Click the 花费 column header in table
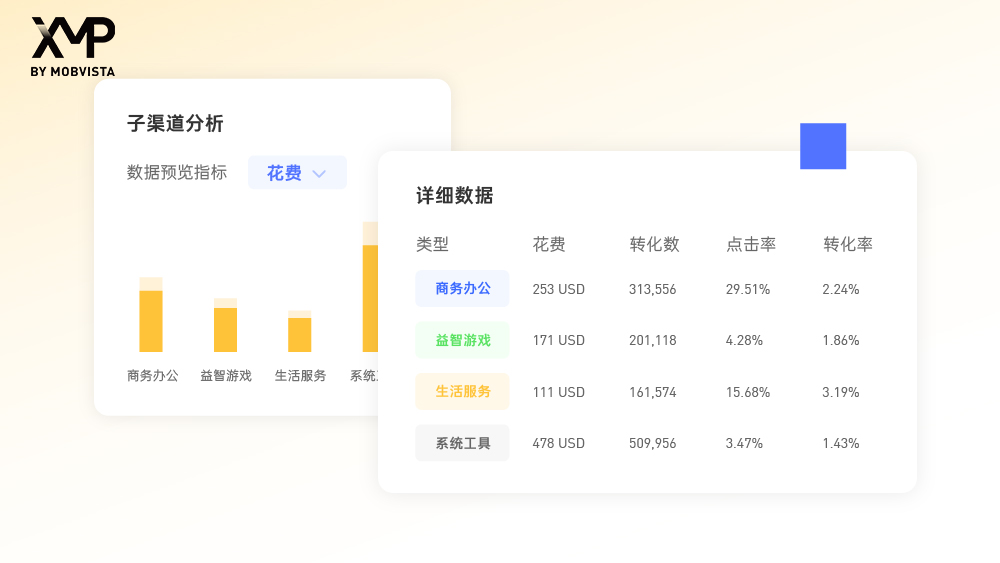Image resolution: width=1000 pixels, height=563 pixels. pyautogui.click(x=549, y=244)
